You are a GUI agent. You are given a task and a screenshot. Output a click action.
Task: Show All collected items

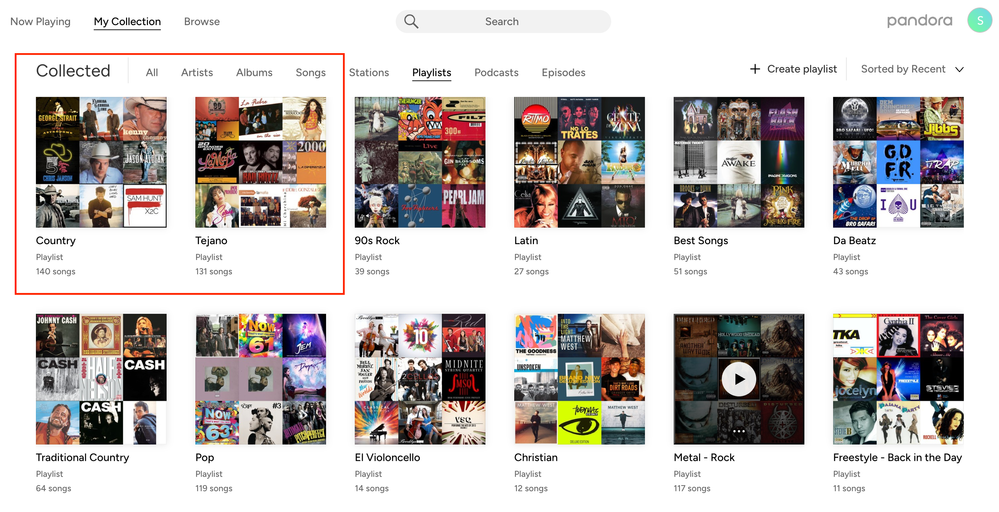point(152,73)
